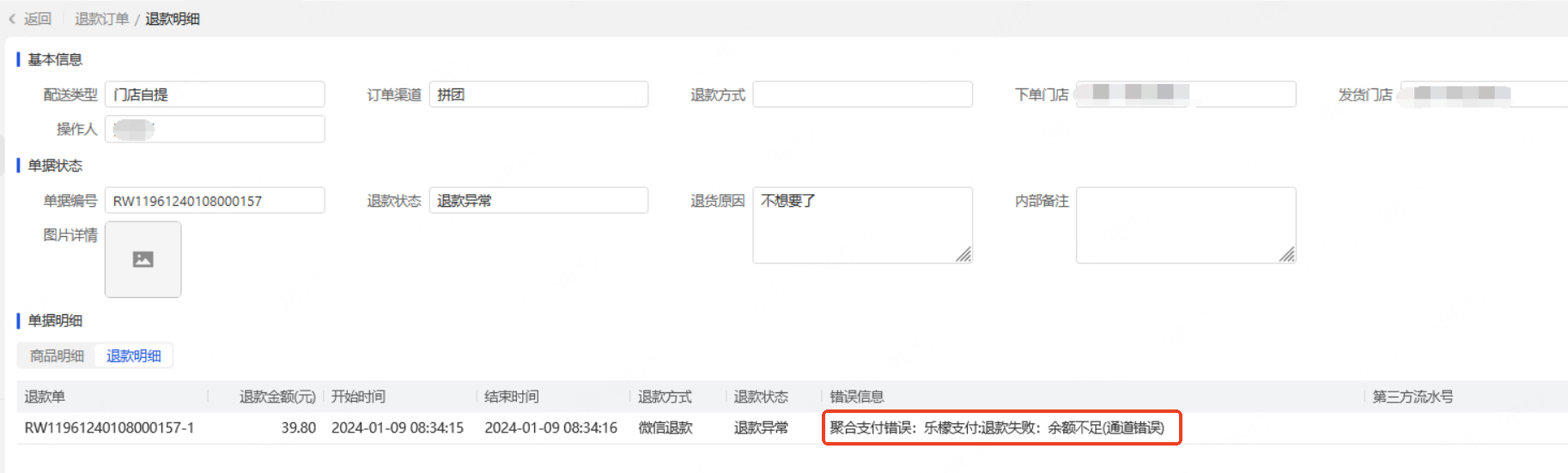Grab the 退货原因 textarea resize handle
This screenshot has width=1568, height=473.
pos(964,255)
